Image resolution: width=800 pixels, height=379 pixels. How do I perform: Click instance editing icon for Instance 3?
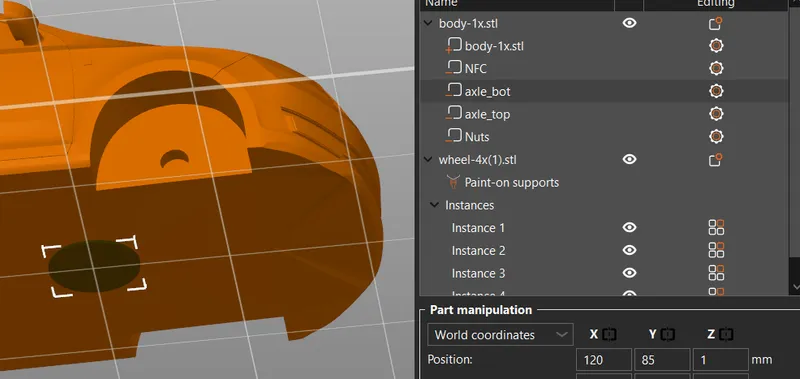pos(716,273)
